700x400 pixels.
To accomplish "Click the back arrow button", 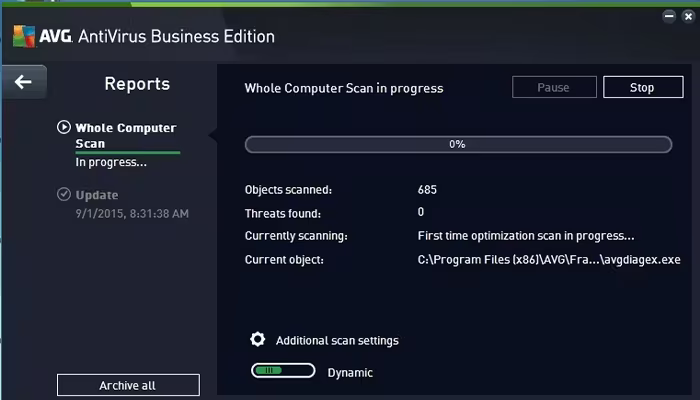I will [x=24, y=82].
